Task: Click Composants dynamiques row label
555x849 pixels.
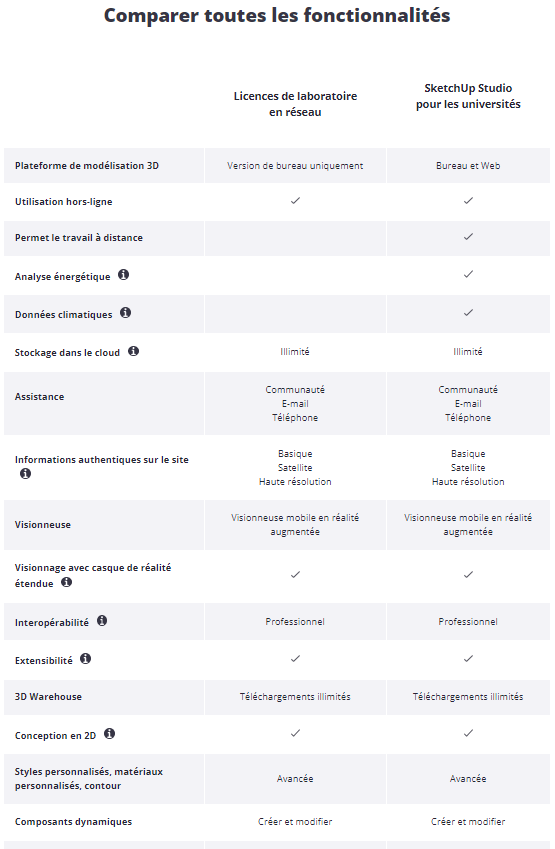Action: (73, 821)
